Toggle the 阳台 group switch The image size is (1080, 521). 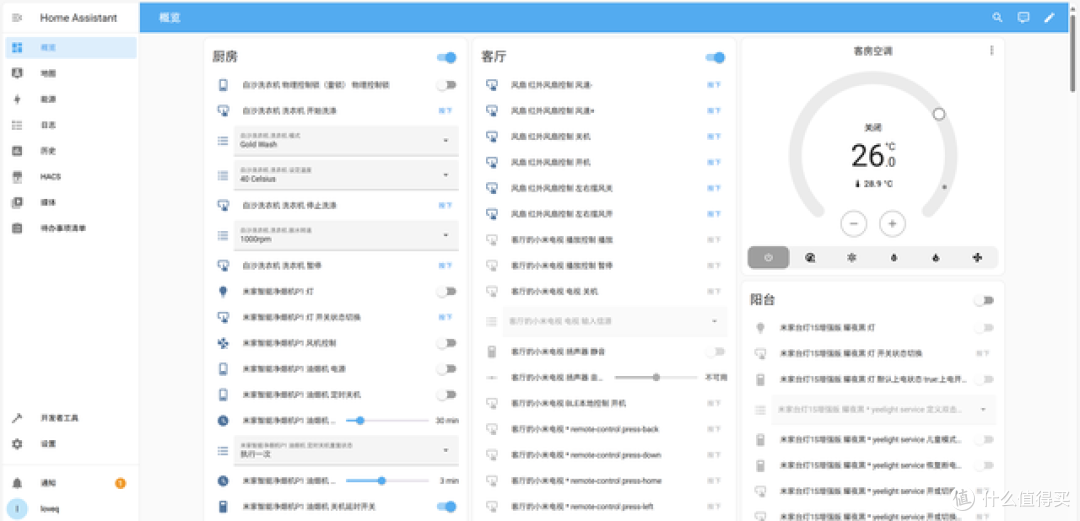pos(984,300)
